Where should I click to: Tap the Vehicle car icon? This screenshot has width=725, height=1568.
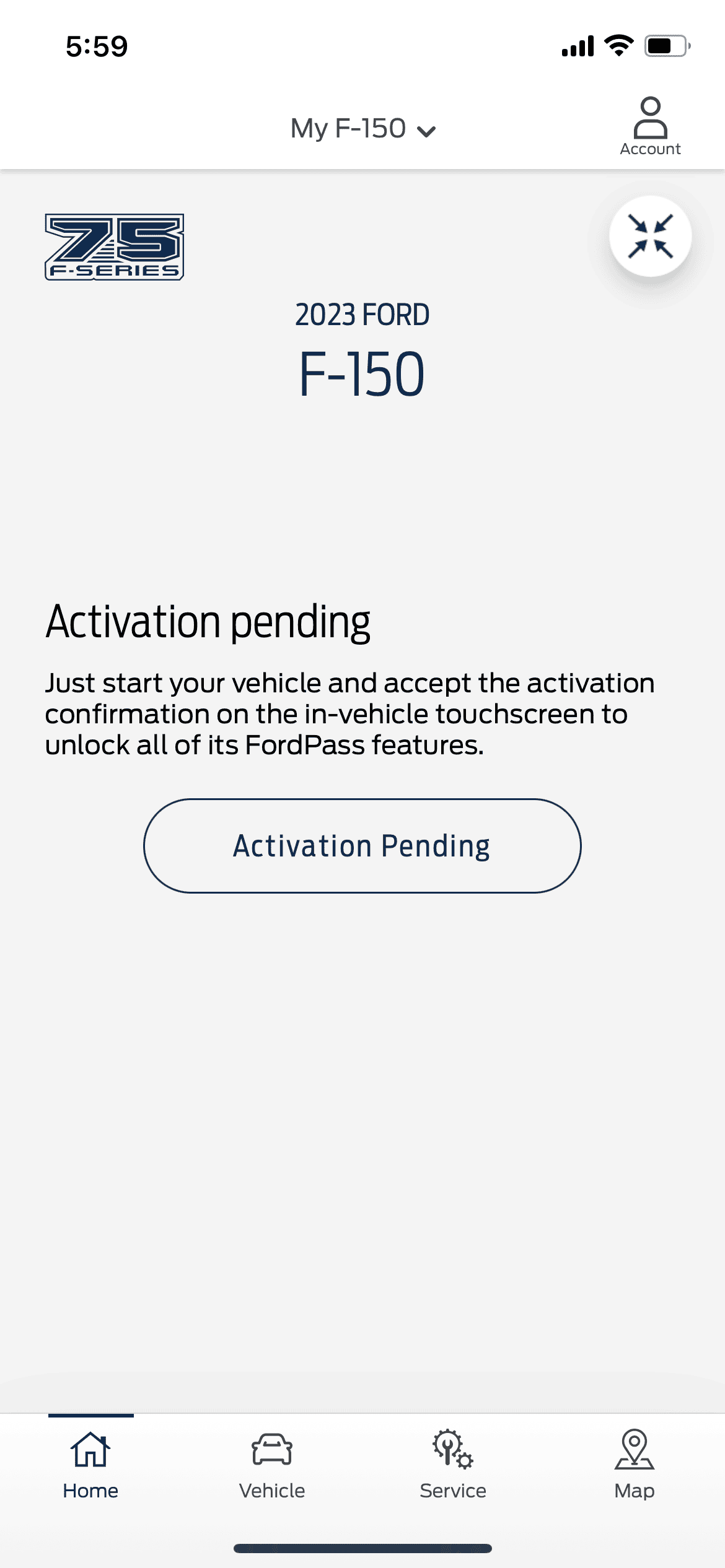coord(271,1450)
